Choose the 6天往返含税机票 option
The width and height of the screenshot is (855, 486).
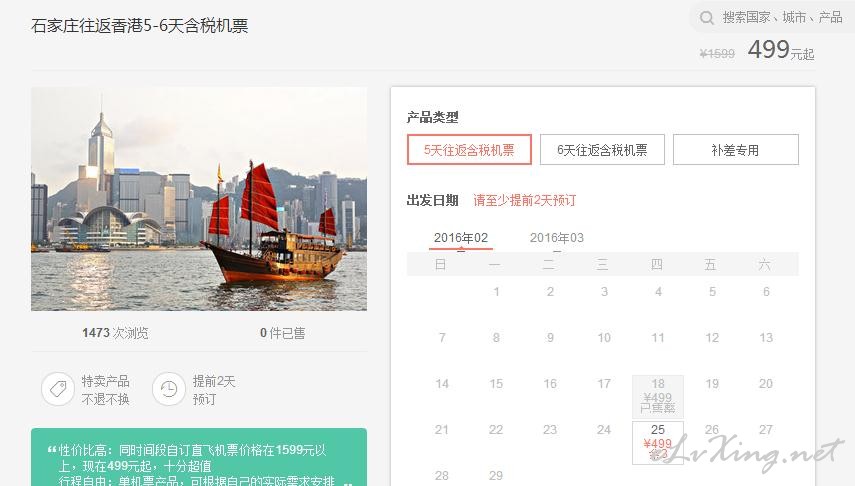point(602,150)
